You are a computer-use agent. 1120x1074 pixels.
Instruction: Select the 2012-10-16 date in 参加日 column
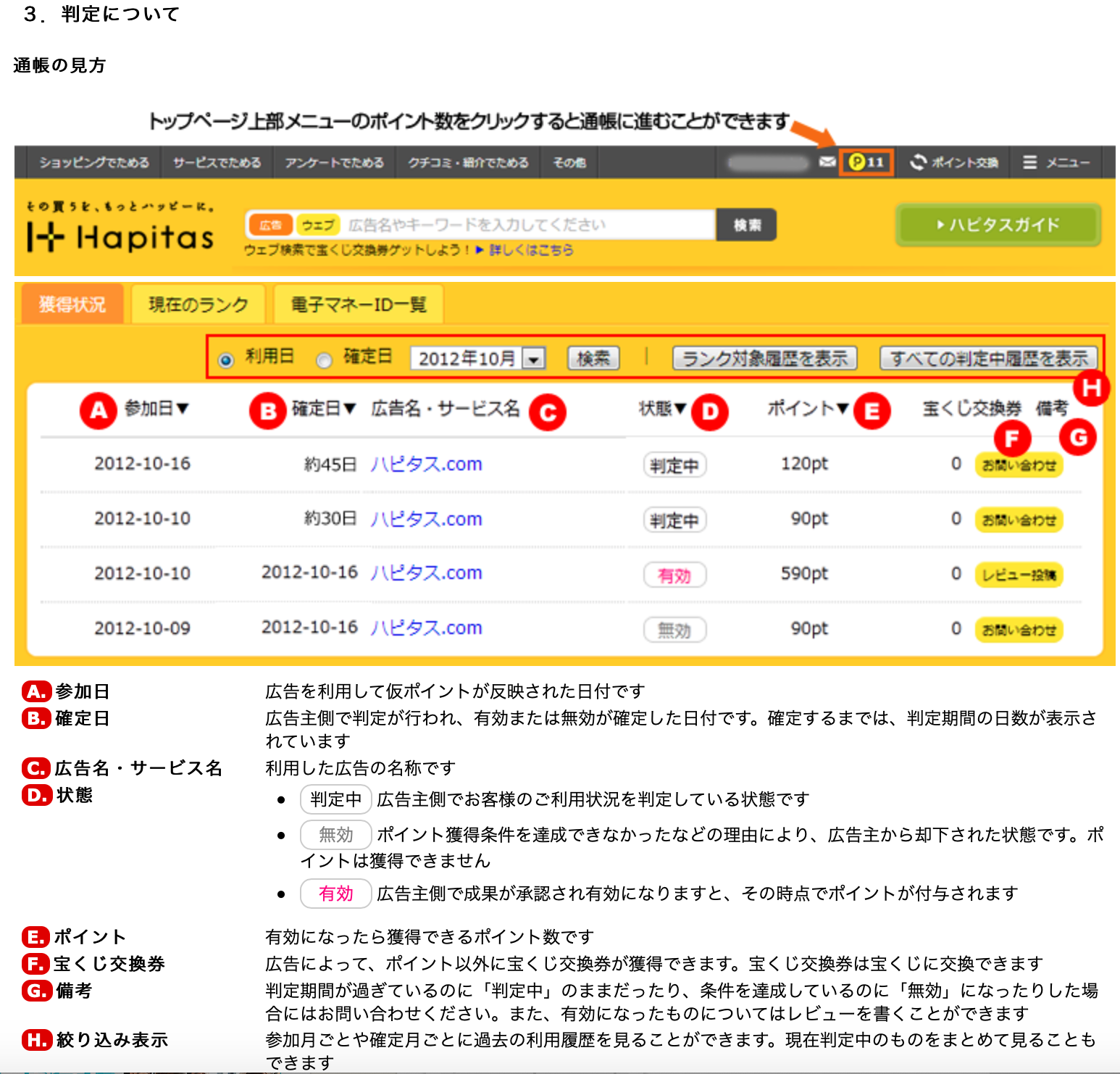tap(143, 464)
